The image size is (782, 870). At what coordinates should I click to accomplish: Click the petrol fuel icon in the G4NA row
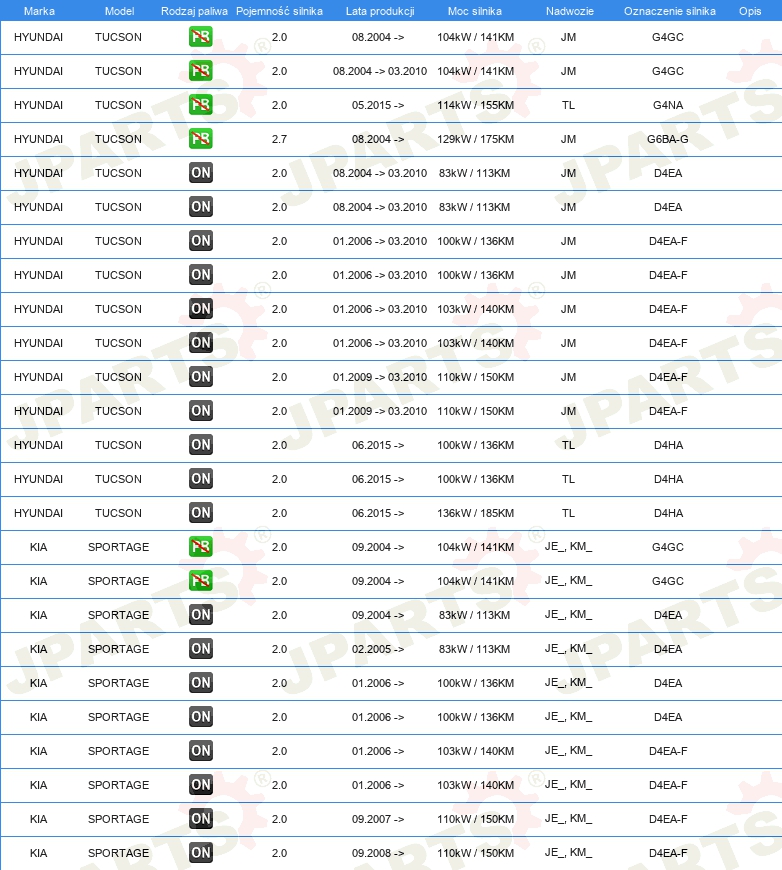point(200,105)
